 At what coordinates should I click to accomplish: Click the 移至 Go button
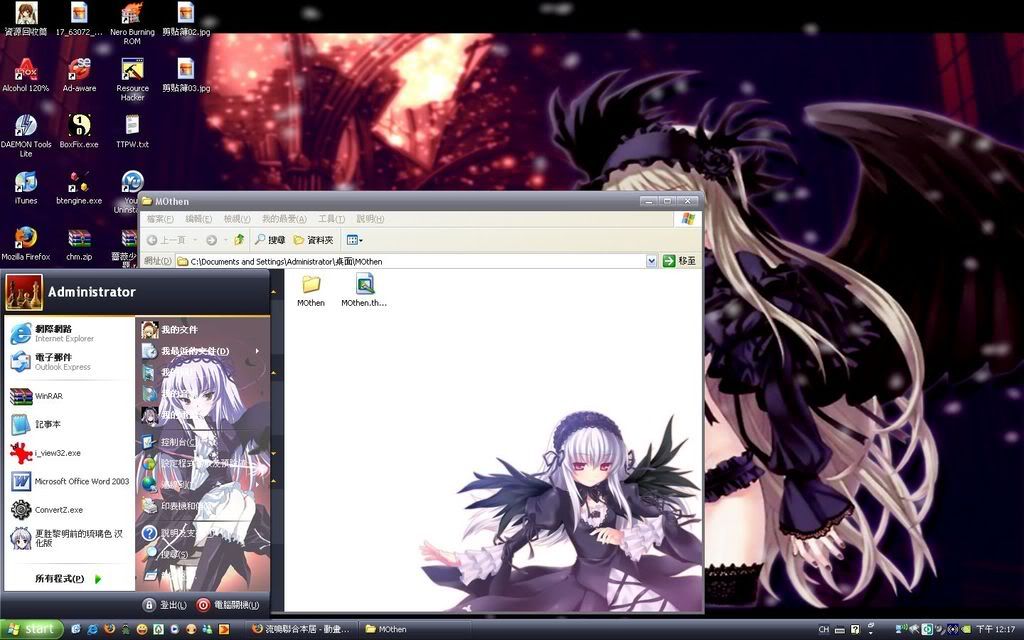(679, 261)
